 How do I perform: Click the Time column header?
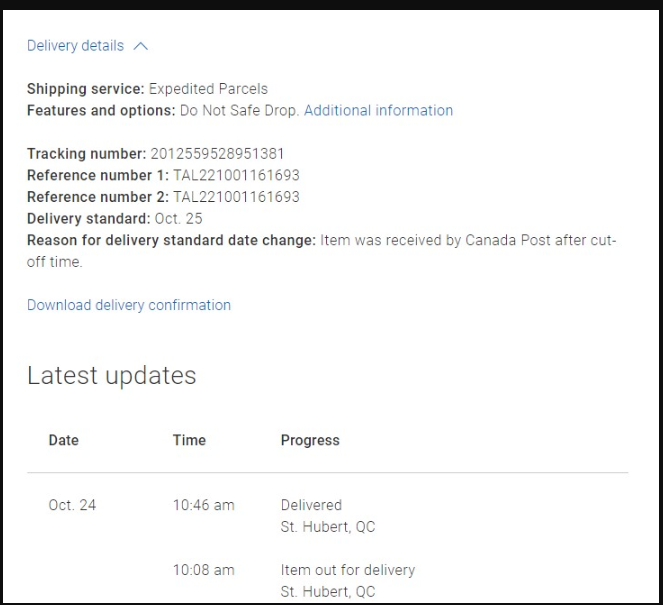(x=189, y=440)
